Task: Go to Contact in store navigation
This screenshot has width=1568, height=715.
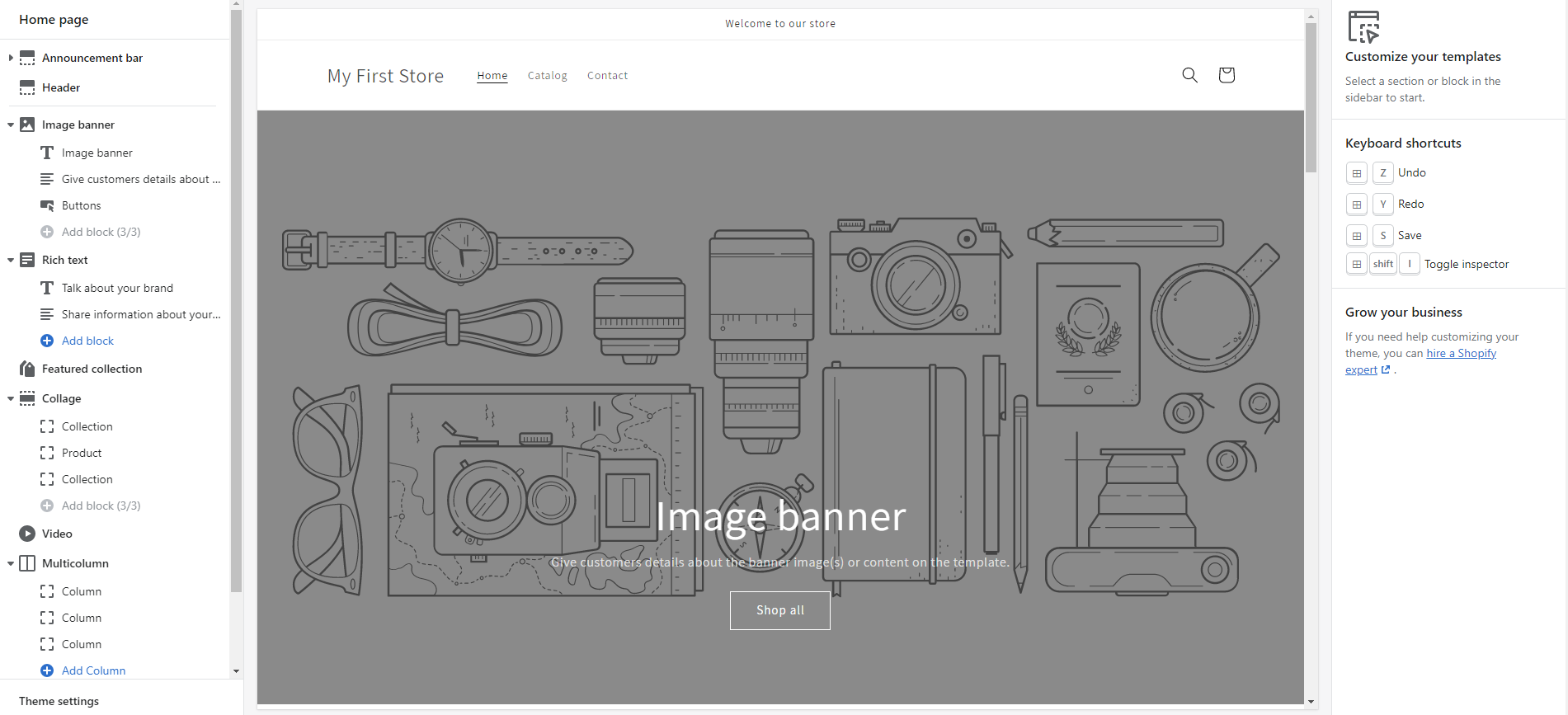Action: (x=607, y=75)
